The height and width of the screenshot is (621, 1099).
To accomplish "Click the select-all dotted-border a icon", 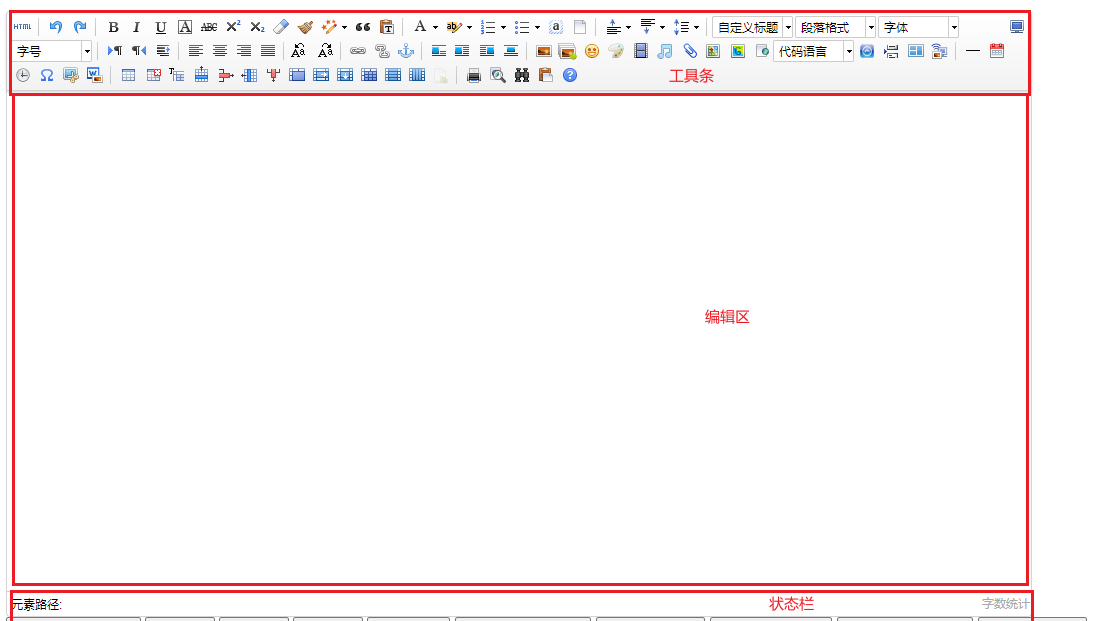I will 555,27.
